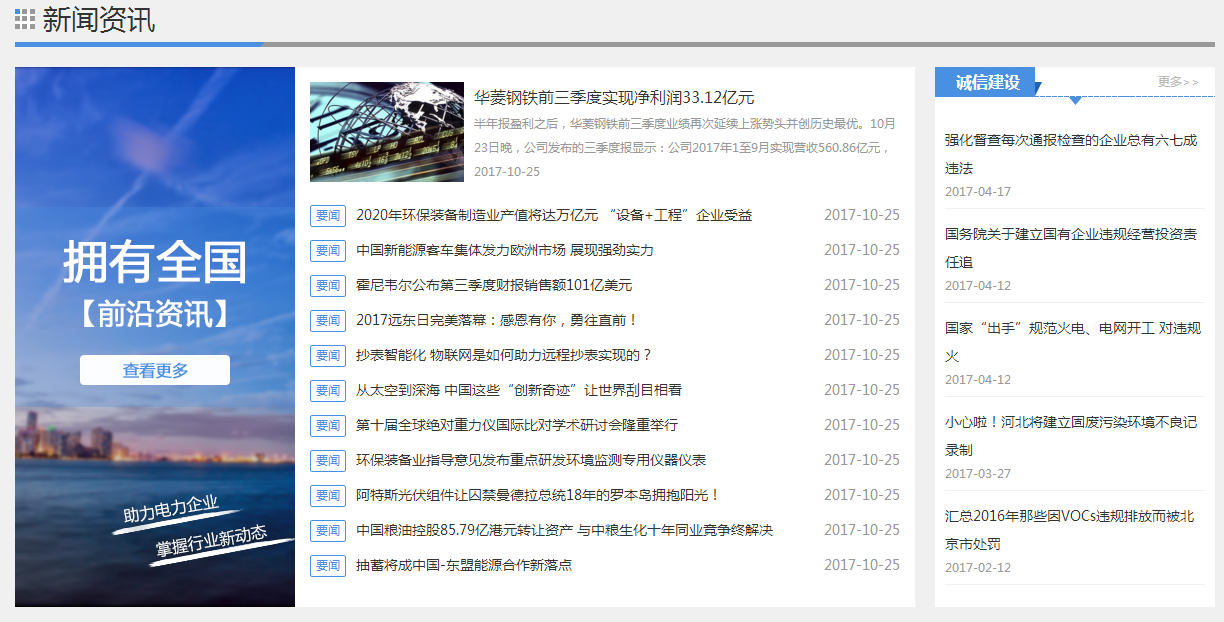Open the 华菱钢铁 featured news thumbnail
This screenshot has width=1224, height=622.
point(387,132)
